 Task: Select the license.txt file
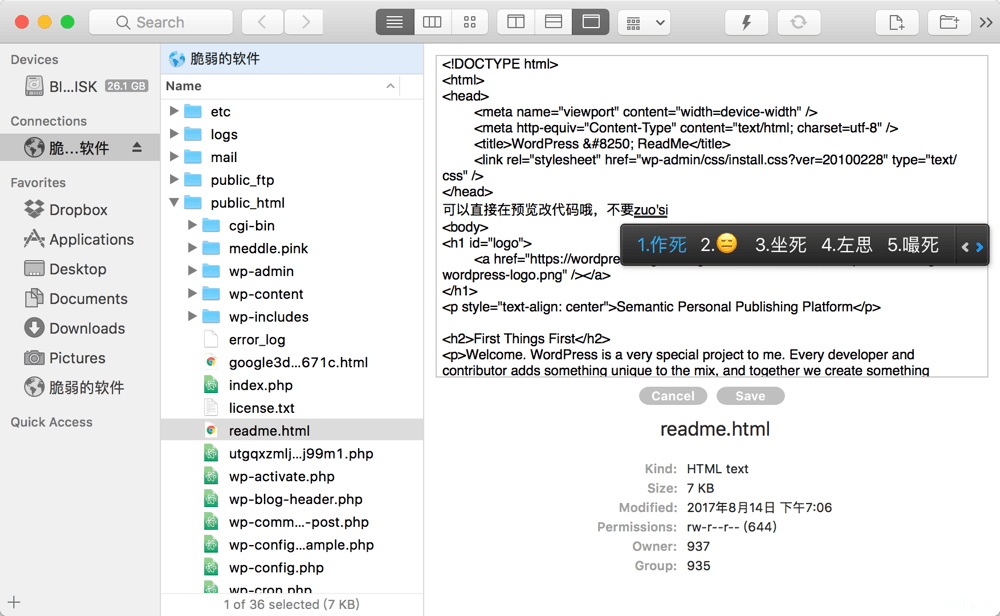coord(292,408)
